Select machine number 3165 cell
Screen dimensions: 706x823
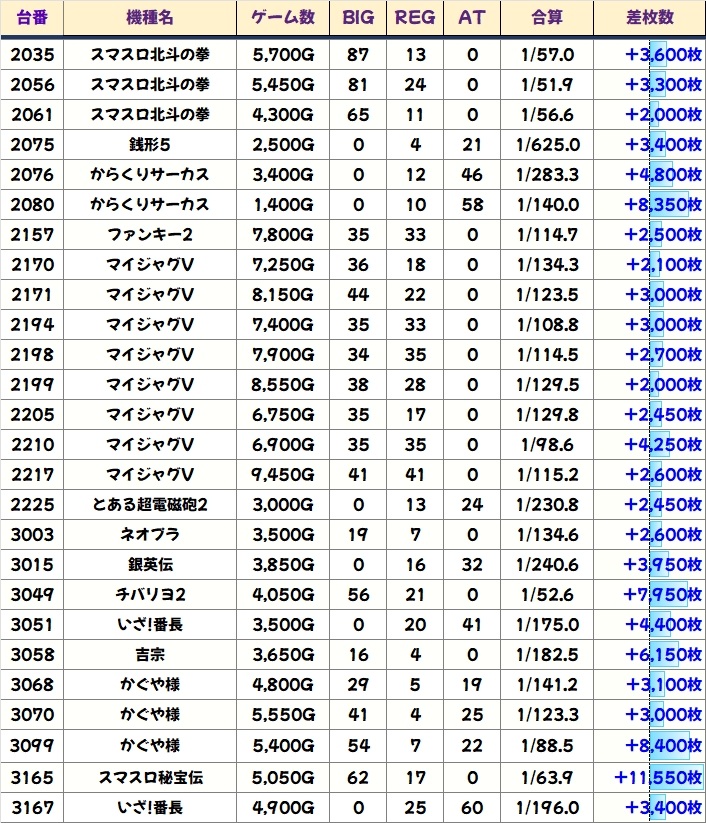(x=32, y=775)
